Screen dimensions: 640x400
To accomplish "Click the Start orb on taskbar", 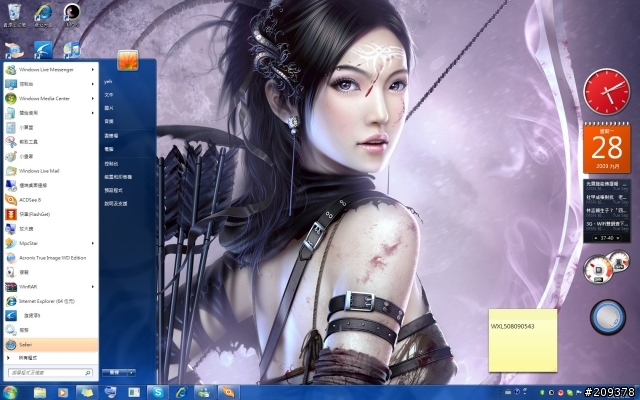I will pyautogui.click(x=9, y=392).
